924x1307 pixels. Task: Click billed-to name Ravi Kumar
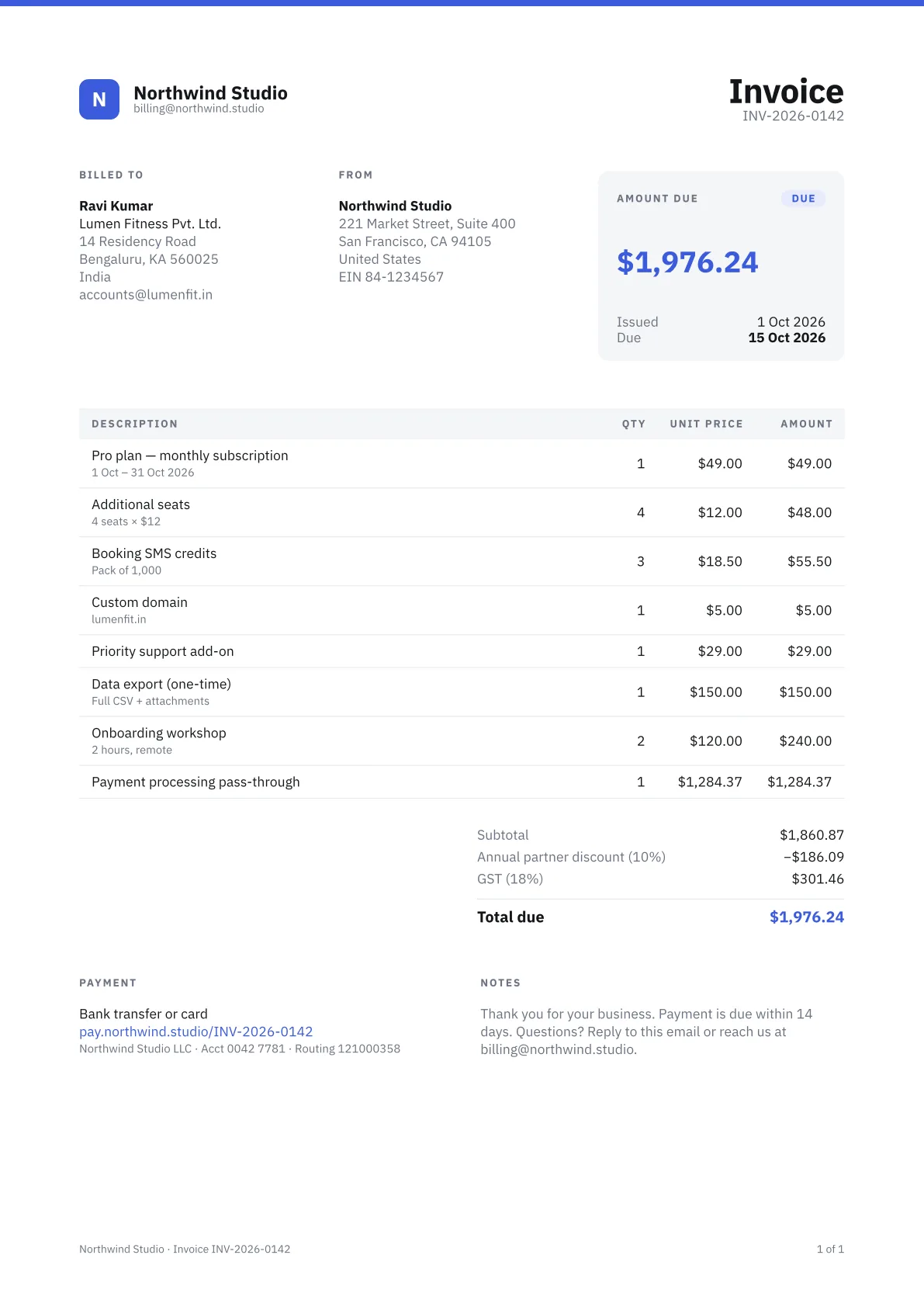pyautogui.click(x=116, y=206)
